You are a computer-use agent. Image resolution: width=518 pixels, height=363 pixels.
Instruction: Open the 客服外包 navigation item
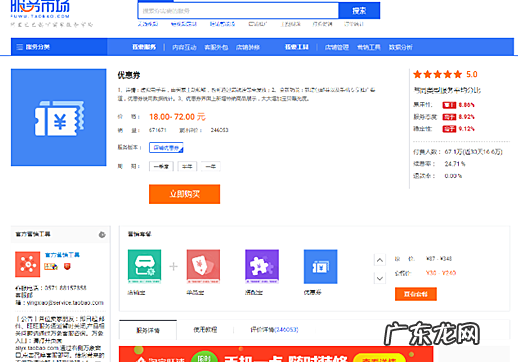point(216,47)
